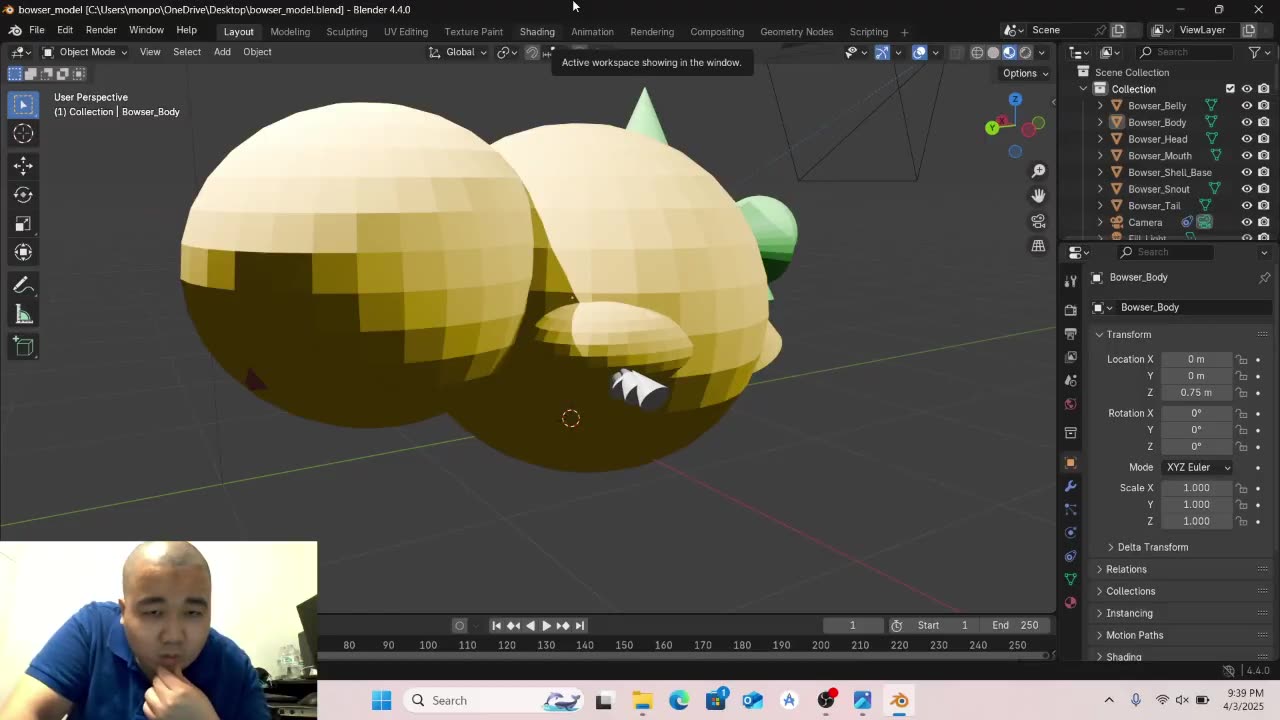This screenshot has height=720, width=1280.
Task: Open the Add menu in viewport header
Action: click(x=222, y=52)
